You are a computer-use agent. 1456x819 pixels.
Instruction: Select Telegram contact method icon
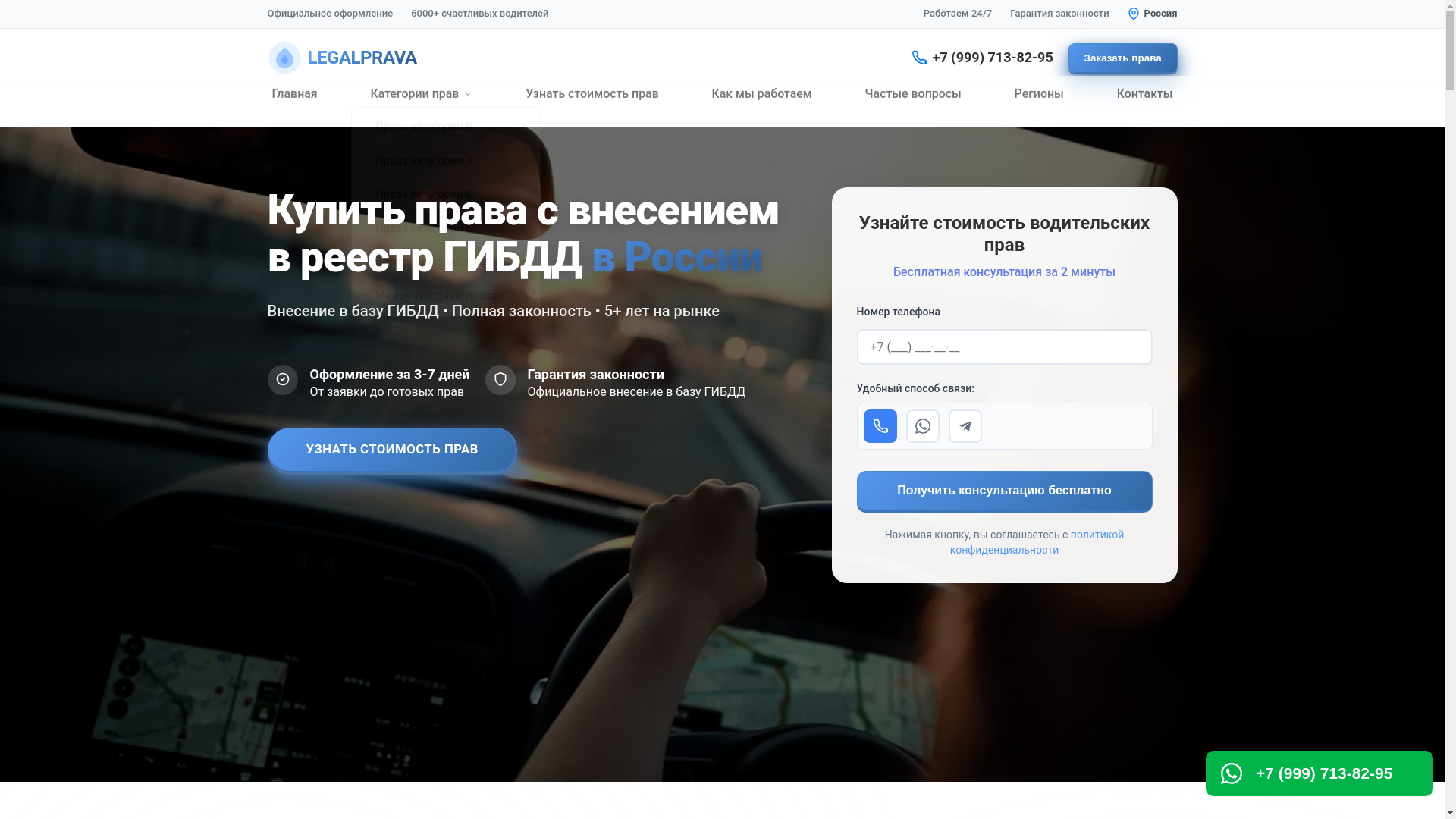pos(965,426)
